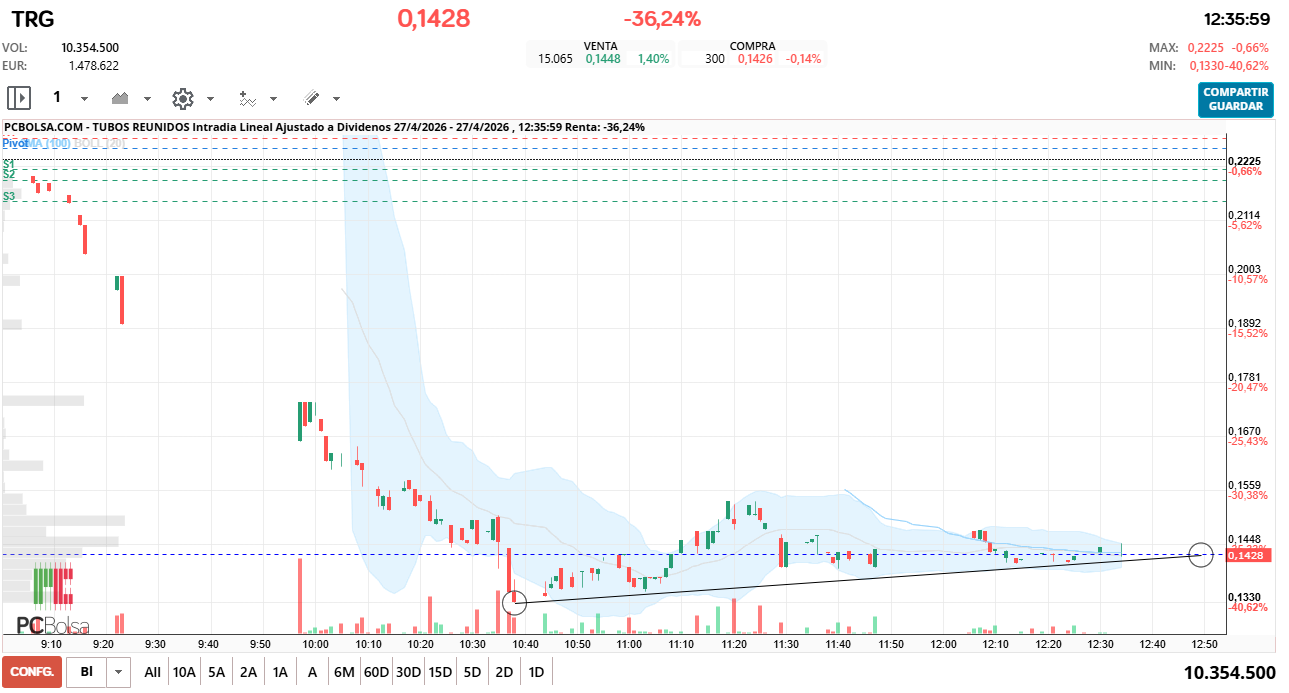Select the All time range option

152,672
